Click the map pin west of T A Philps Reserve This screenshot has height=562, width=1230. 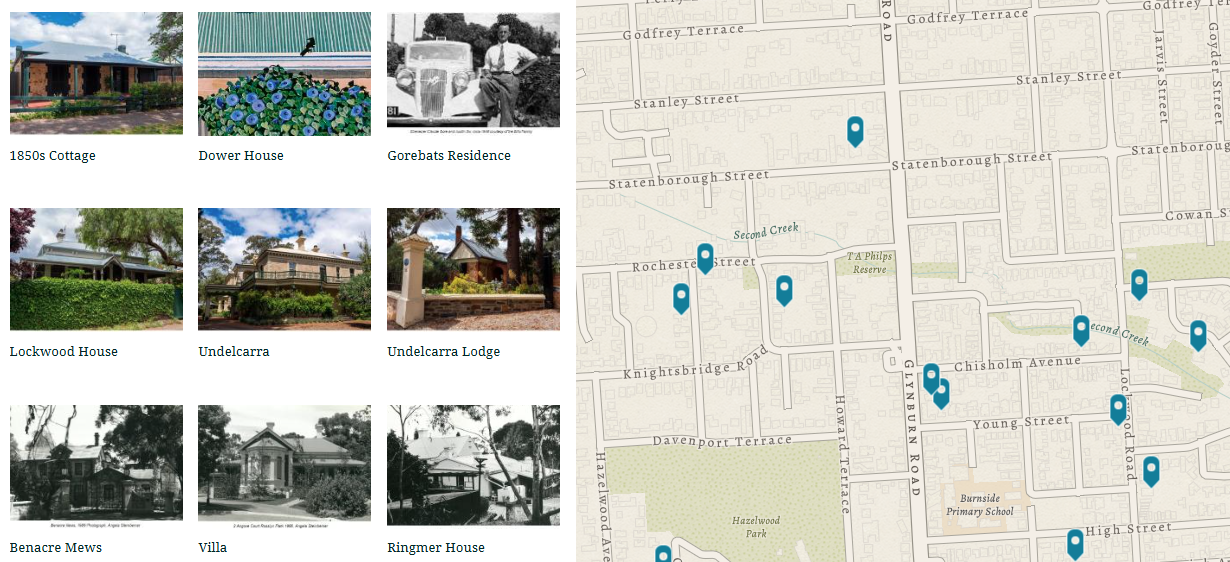click(x=784, y=289)
